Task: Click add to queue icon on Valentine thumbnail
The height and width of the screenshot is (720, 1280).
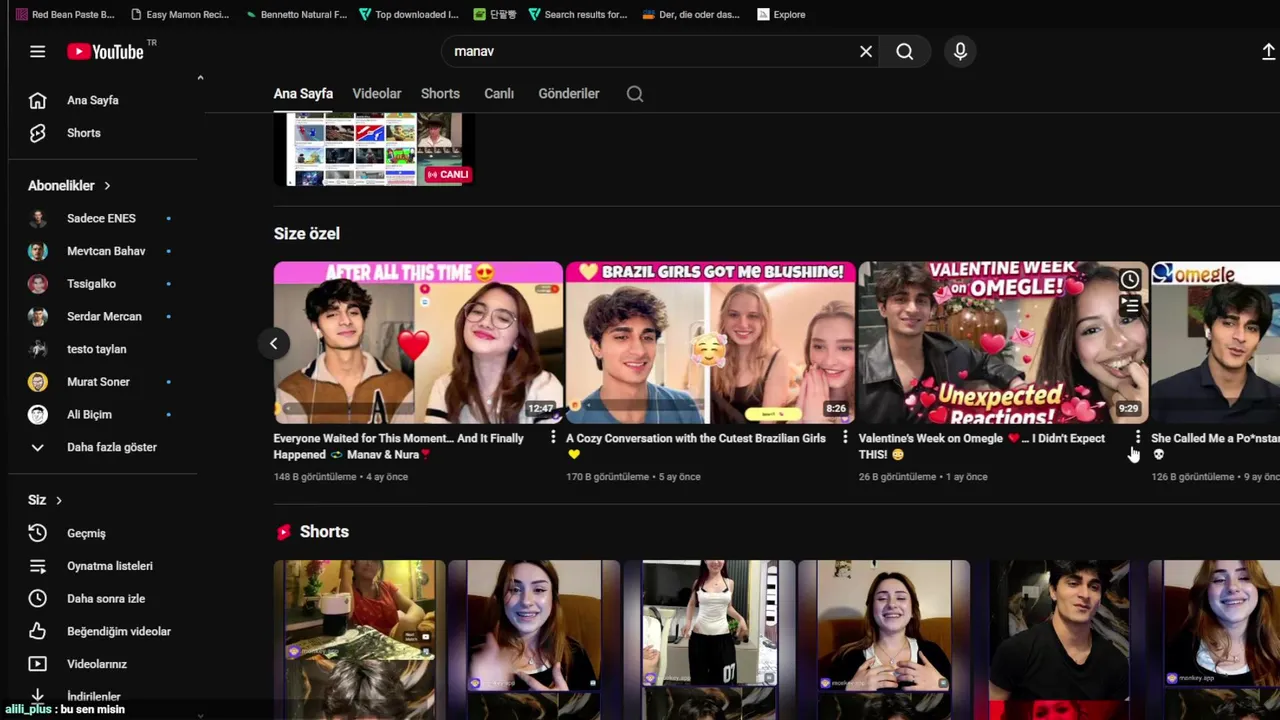Action: click(x=1130, y=305)
